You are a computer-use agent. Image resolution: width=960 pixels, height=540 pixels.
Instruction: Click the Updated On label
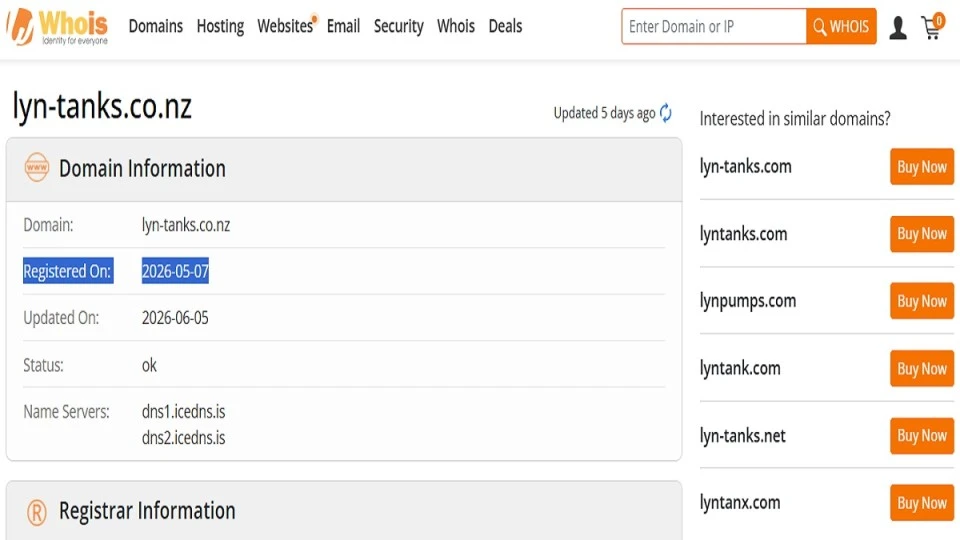tap(61, 318)
